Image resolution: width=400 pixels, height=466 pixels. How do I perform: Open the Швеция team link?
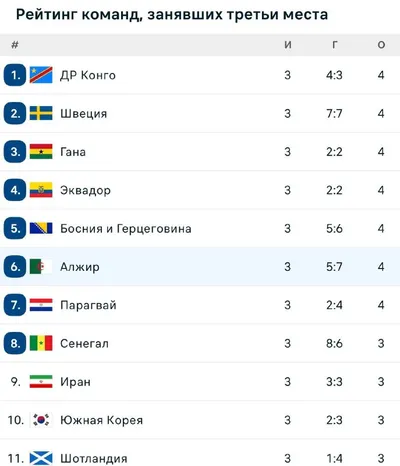tap(84, 114)
